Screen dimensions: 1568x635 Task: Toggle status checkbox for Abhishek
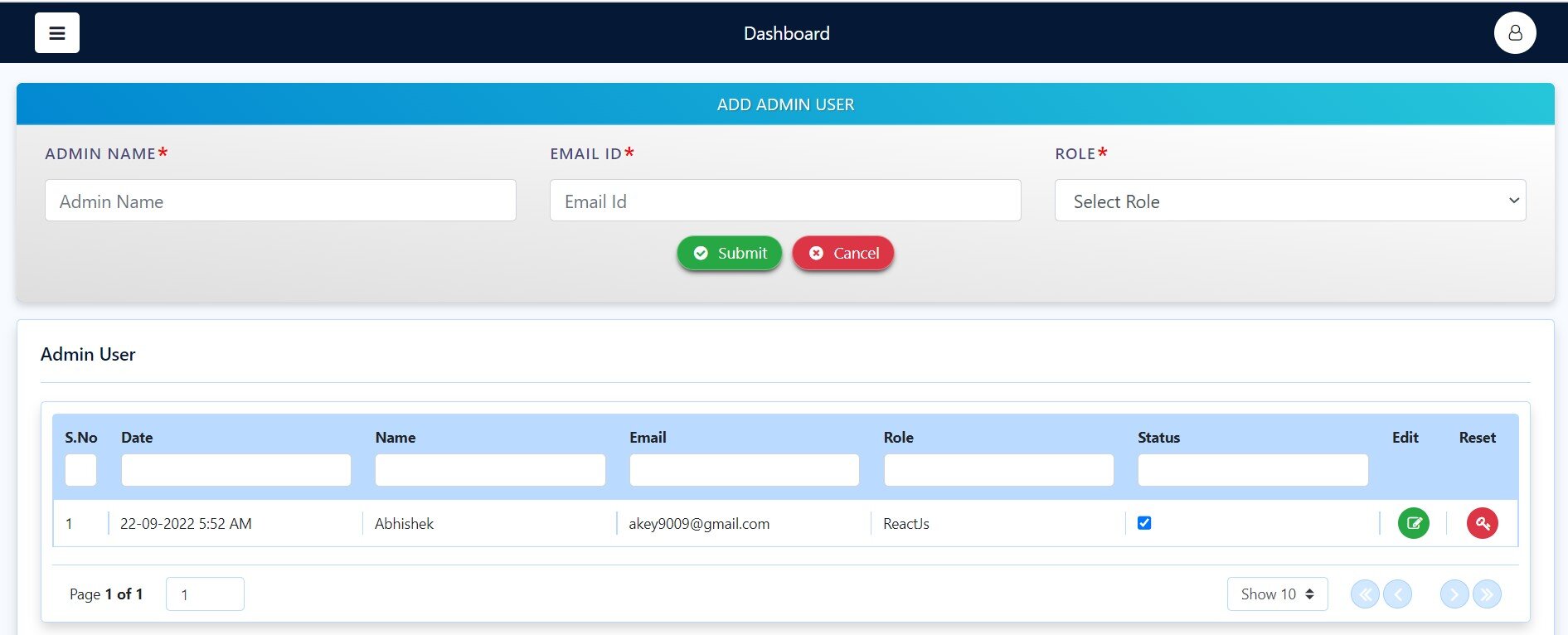click(1144, 523)
